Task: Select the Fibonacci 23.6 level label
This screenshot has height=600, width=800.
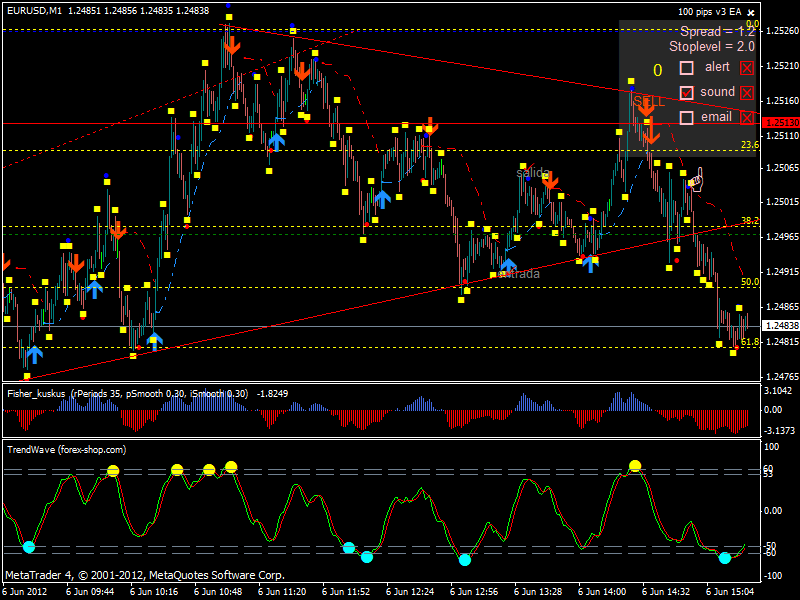Action: click(x=749, y=145)
